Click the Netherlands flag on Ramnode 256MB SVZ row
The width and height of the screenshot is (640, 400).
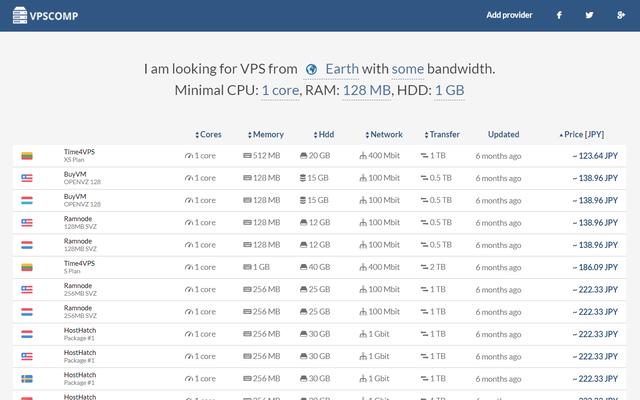click(27, 312)
